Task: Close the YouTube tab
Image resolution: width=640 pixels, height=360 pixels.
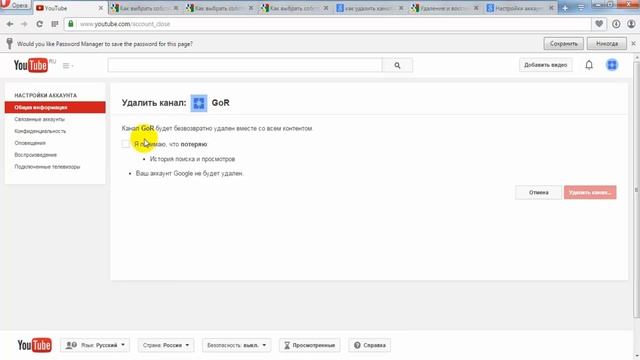Action: coord(101,8)
